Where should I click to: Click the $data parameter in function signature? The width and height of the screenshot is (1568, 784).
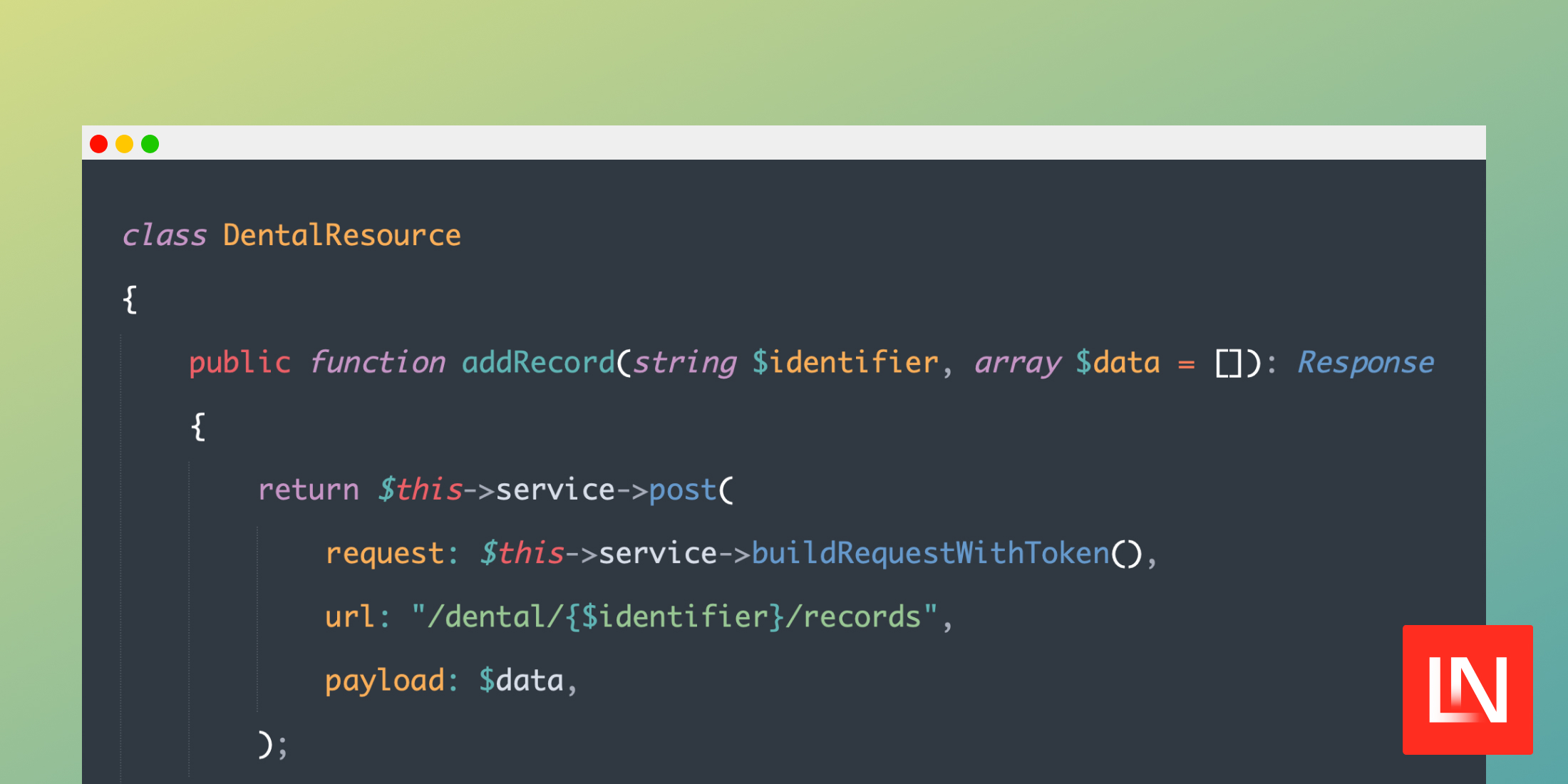[1118, 362]
